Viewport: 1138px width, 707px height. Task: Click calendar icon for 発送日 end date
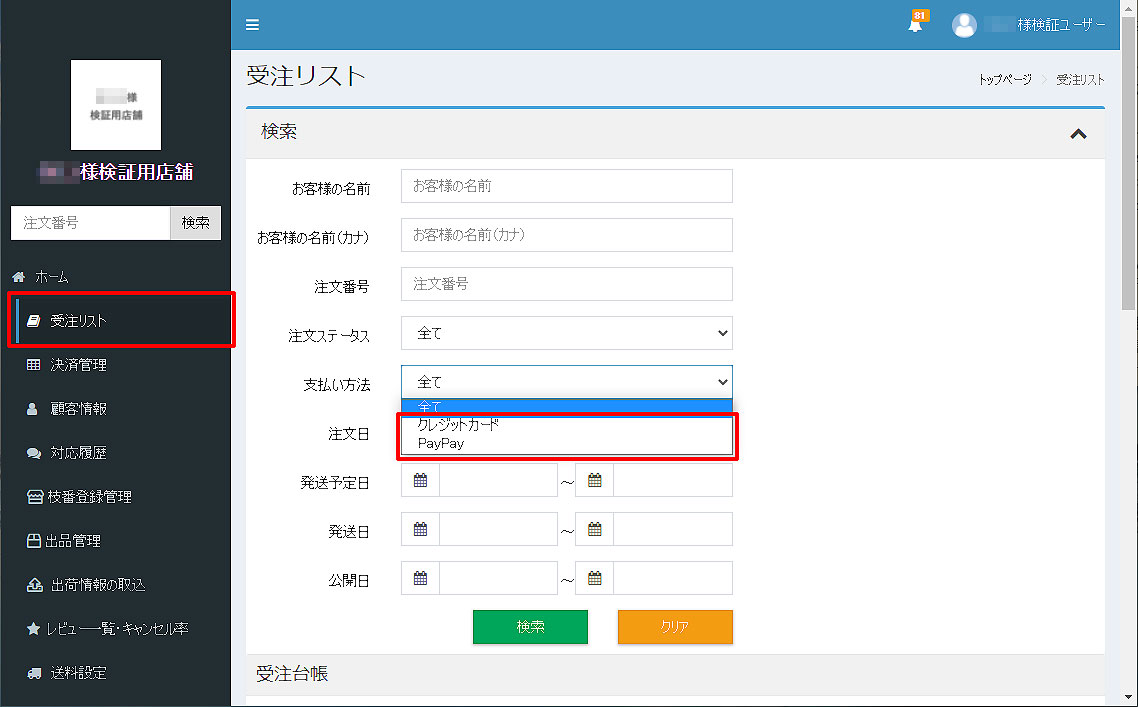click(595, 530)
